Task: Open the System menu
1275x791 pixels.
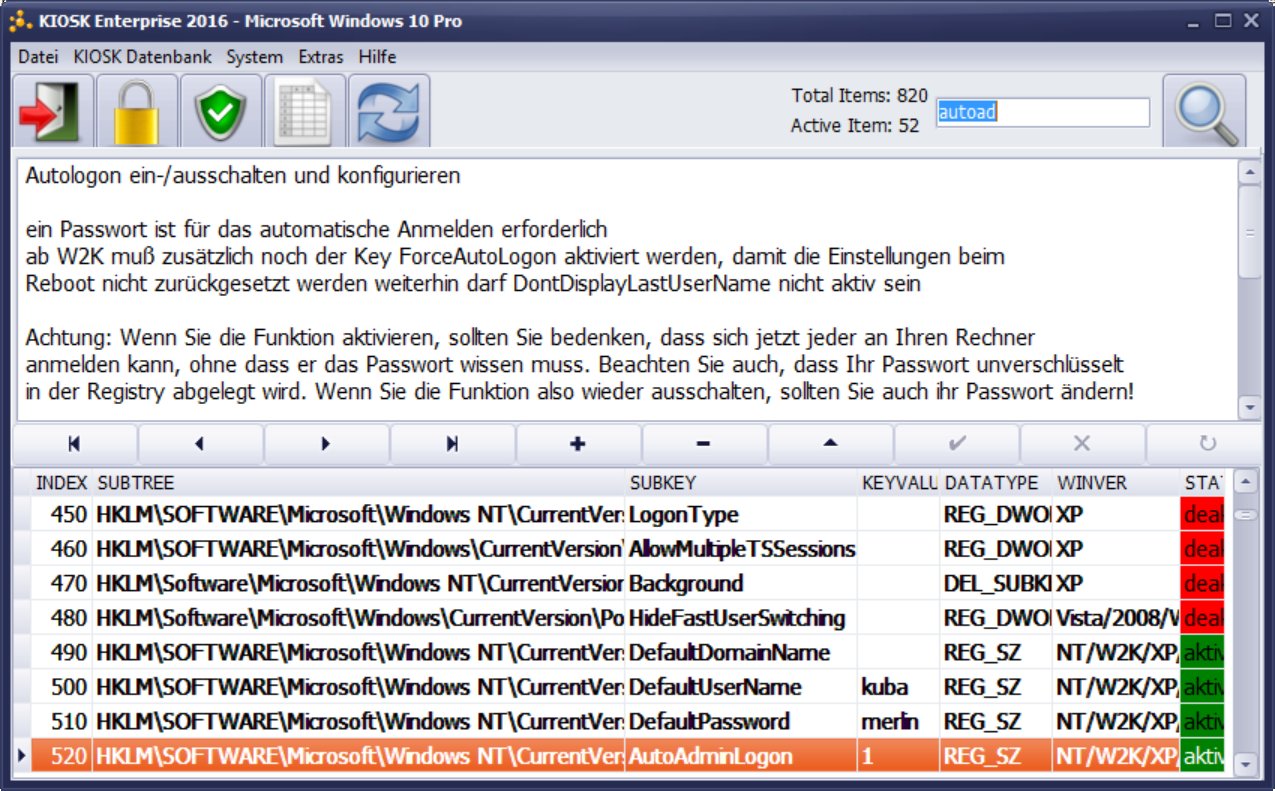Action: (x=254, y=57)
